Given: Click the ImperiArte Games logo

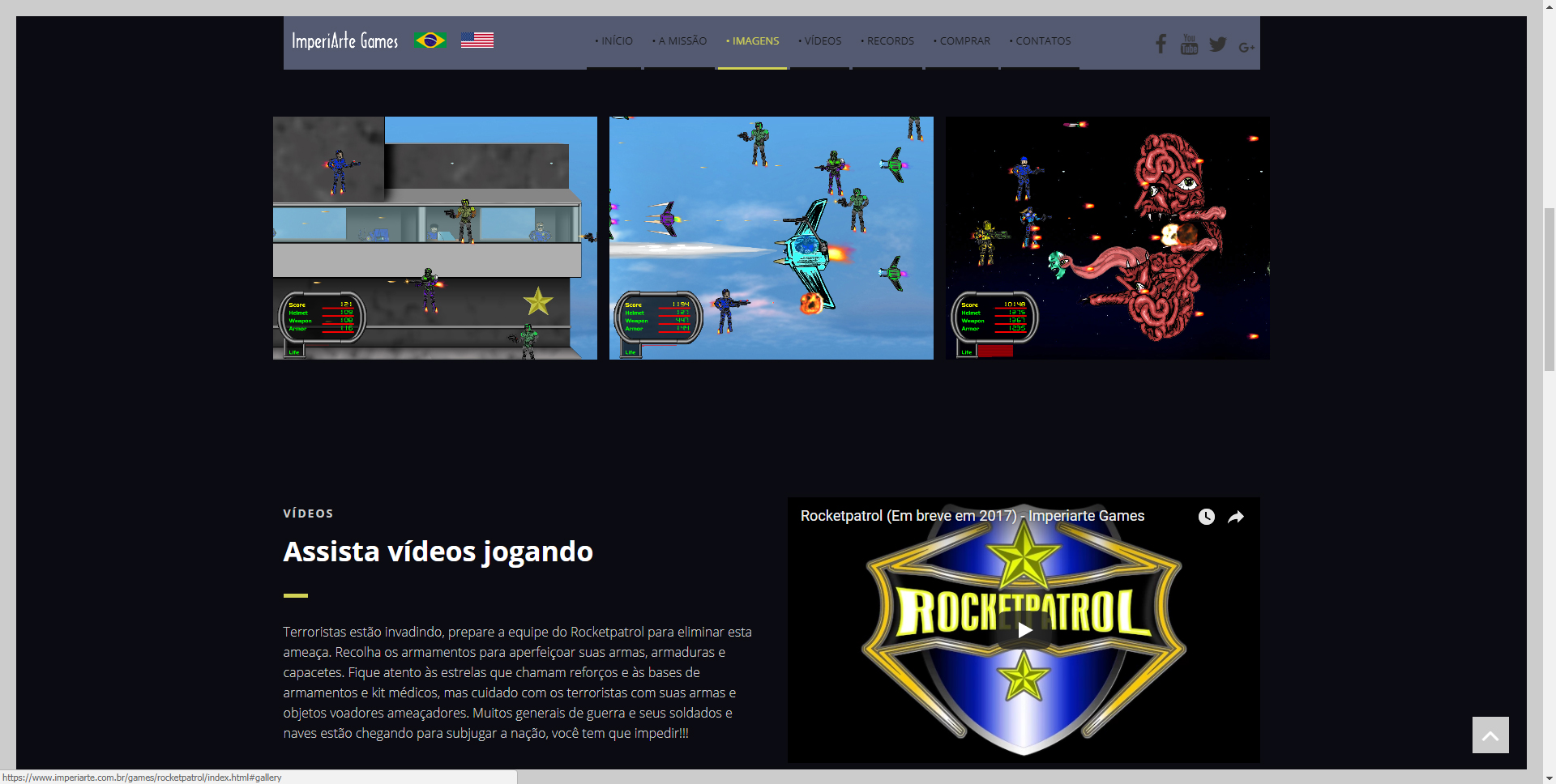Looking at the screenshot, I should [x=344, y=40].
